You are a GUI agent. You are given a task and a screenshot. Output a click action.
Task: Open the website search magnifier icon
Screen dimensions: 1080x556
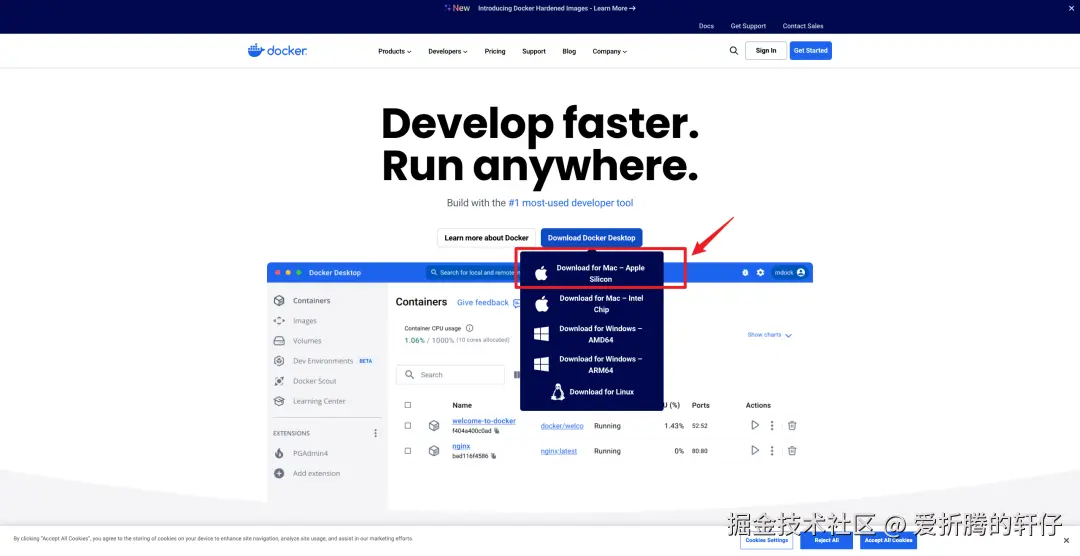pyautogui.click(x=734, y=51)
